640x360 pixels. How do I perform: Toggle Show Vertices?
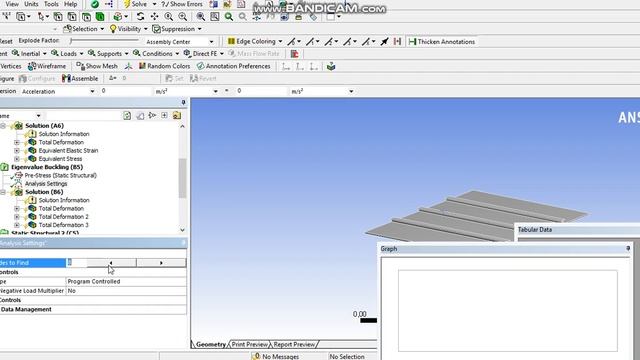pos(11,66)
